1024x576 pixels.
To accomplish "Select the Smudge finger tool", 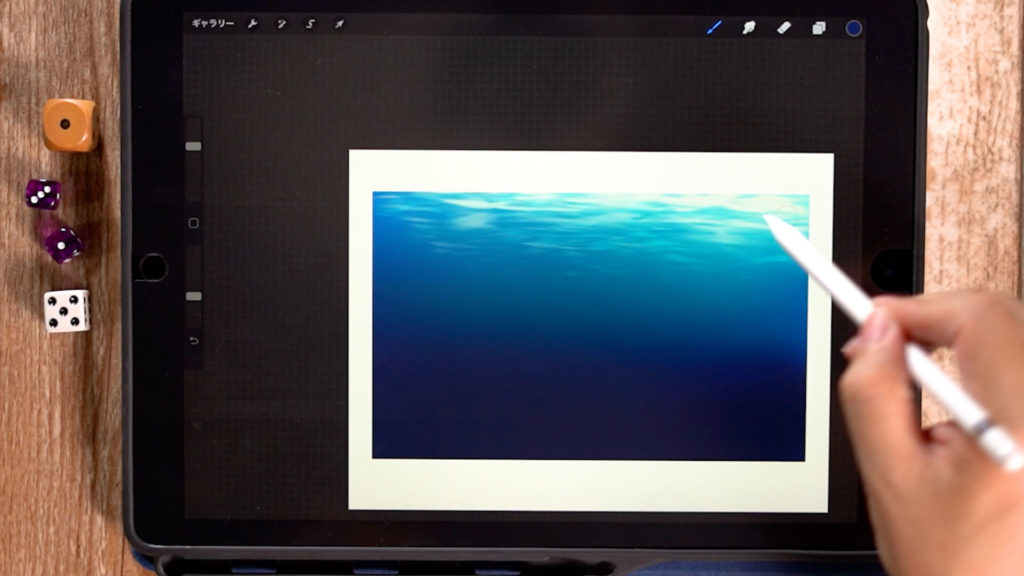I will [748, 27].
